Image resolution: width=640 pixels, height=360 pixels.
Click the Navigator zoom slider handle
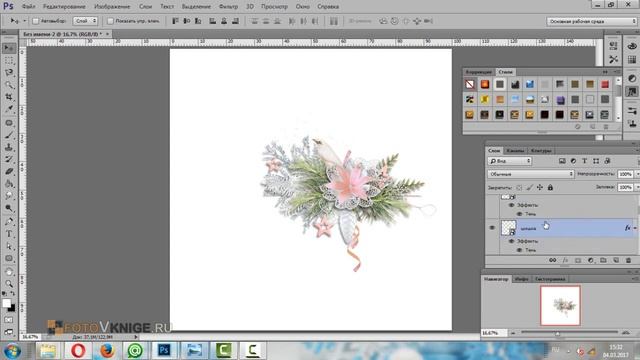coord(558,333)
